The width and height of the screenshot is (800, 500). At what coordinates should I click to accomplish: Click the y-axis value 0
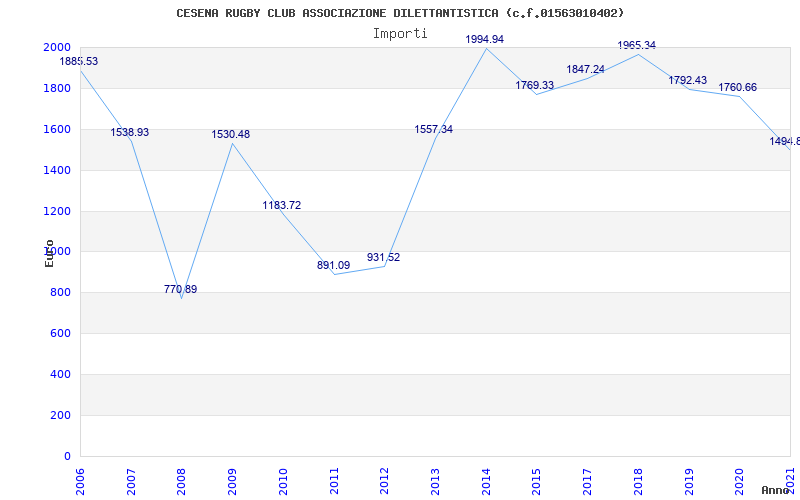click(x=67, y=456)
